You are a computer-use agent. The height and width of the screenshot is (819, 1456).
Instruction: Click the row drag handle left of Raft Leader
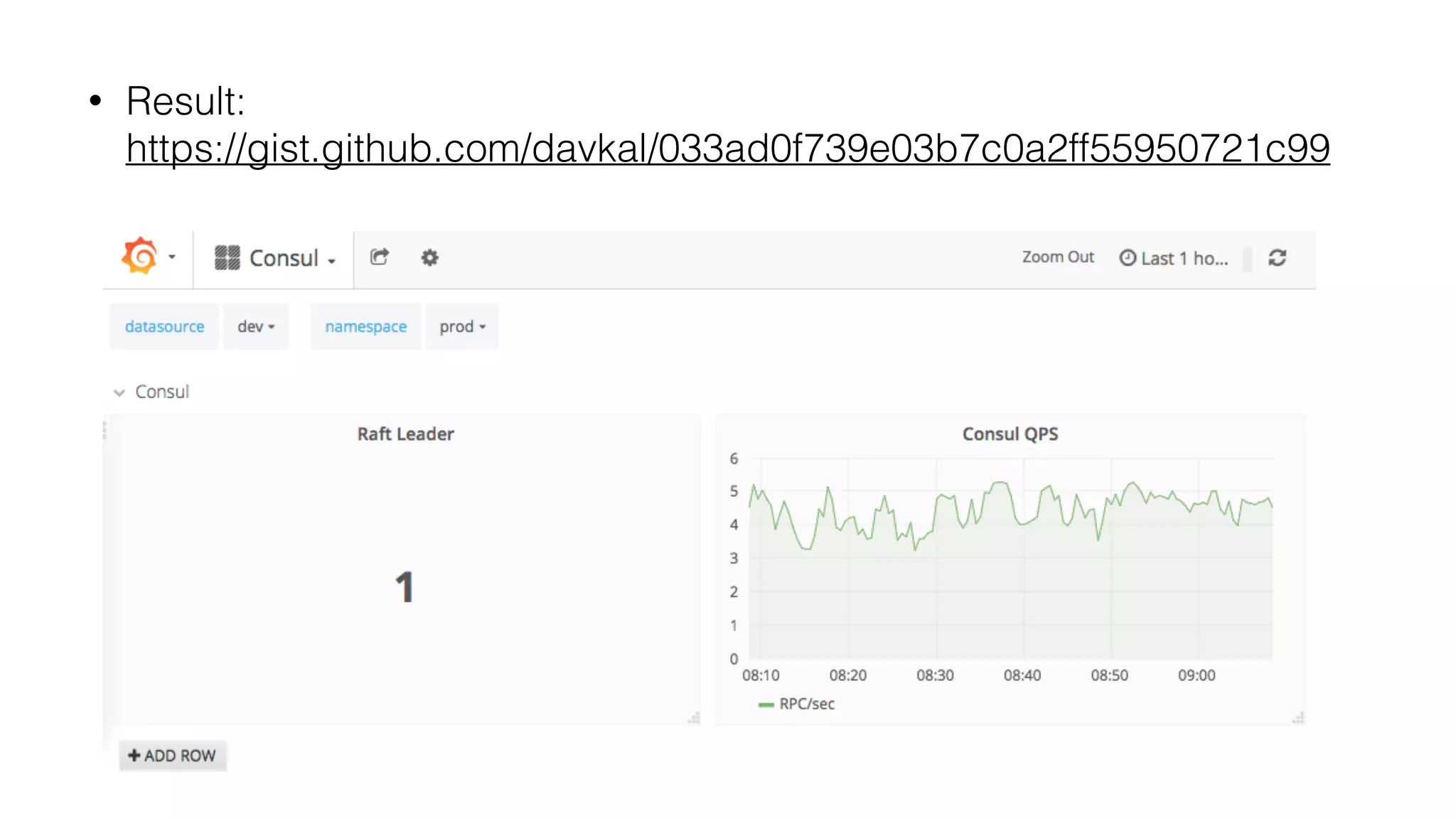(x=105, y=430)
